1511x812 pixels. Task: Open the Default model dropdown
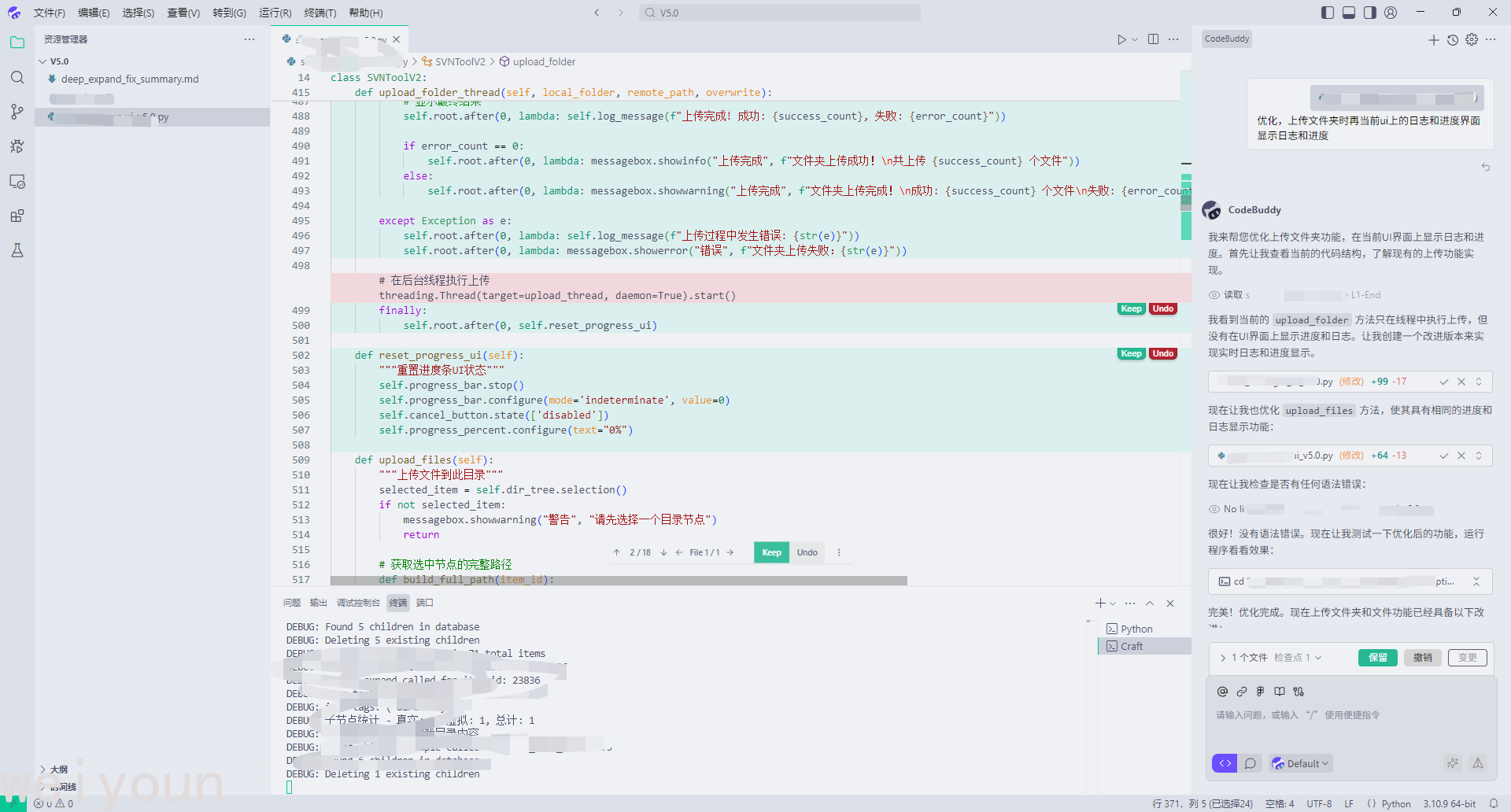pos(1301,763)
